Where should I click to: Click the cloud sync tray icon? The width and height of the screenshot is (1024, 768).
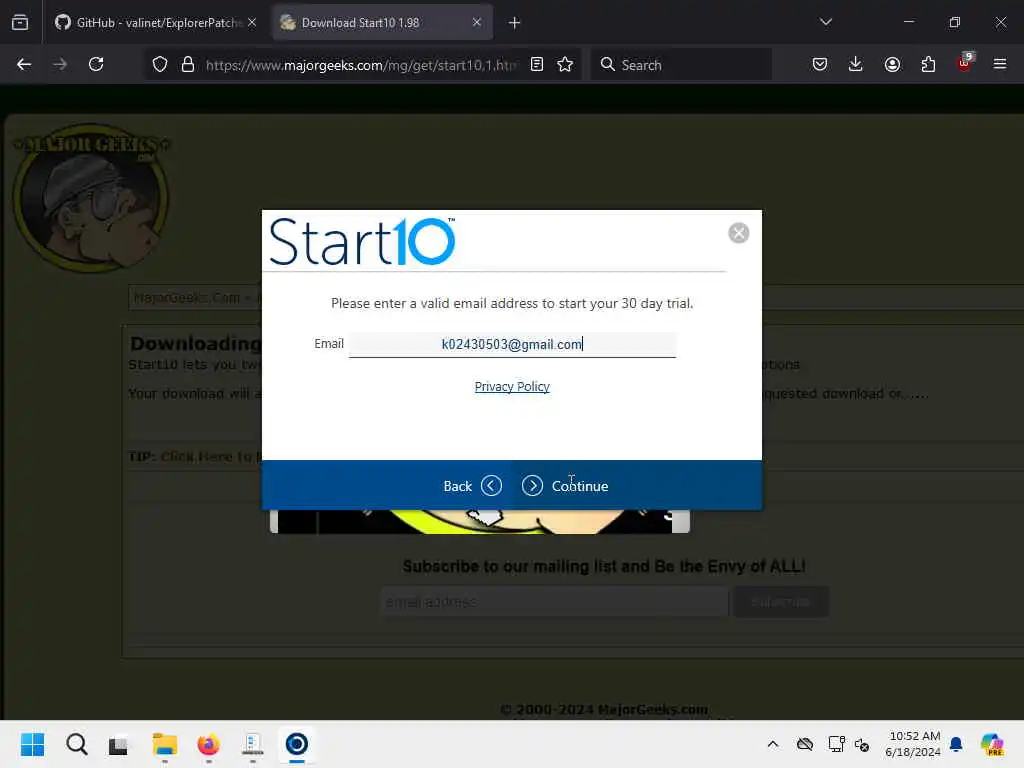point(805,744)
